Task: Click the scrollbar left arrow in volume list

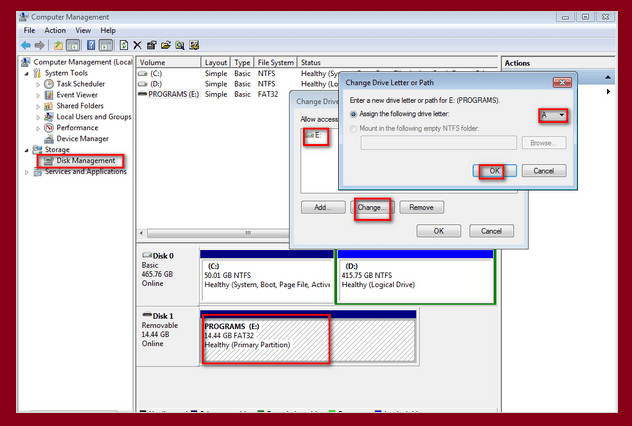Action: point(141,233)
